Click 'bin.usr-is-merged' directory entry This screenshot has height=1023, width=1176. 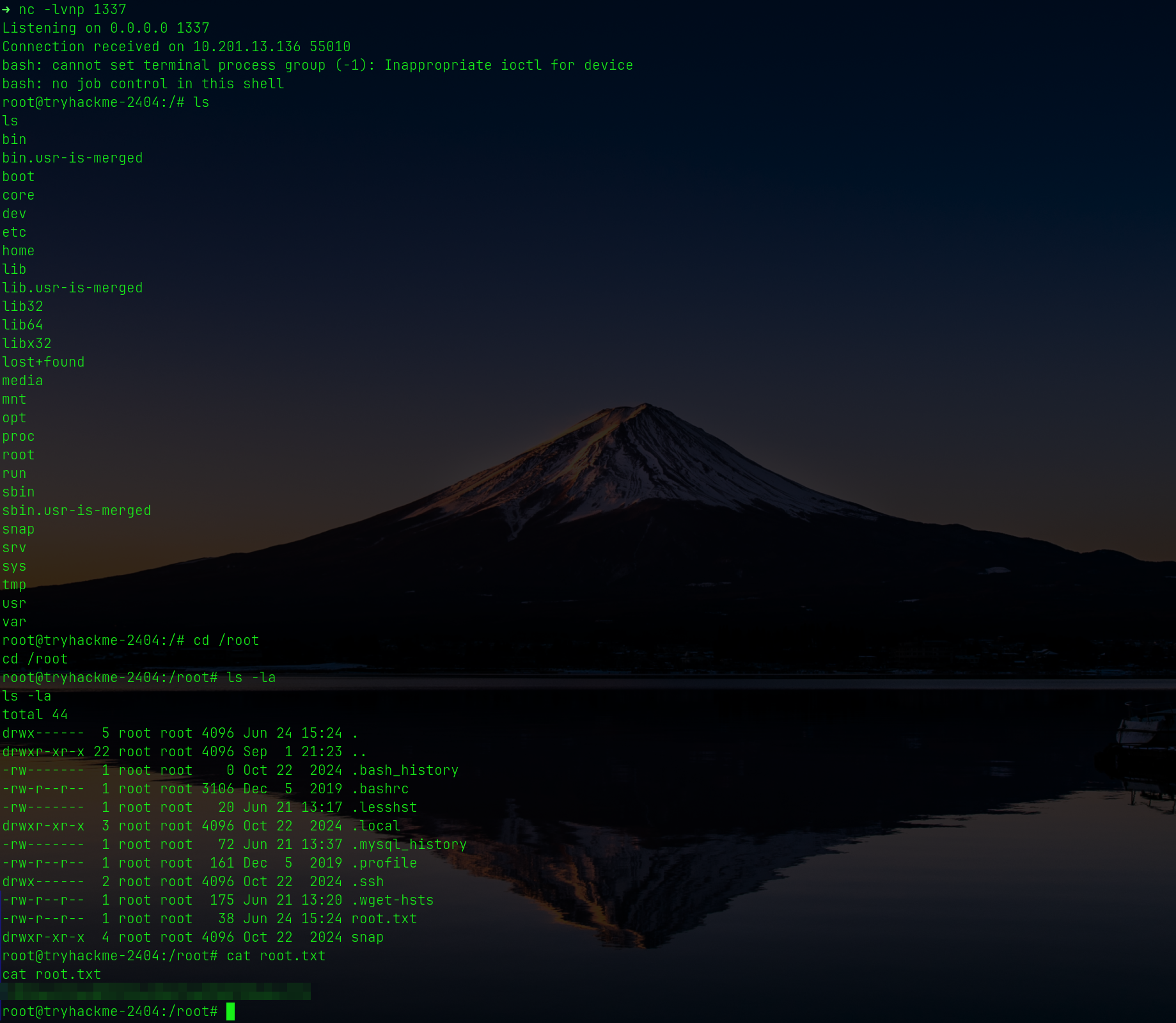pos(72,158)
